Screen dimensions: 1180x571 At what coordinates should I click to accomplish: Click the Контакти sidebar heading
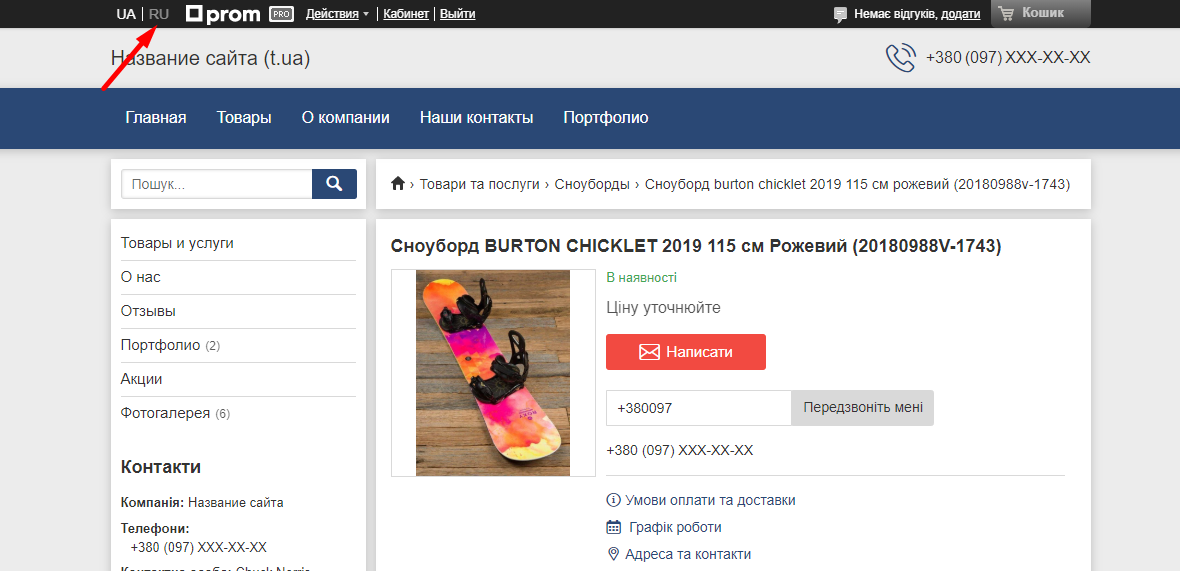pyautogui.click(x=160, y=467)
